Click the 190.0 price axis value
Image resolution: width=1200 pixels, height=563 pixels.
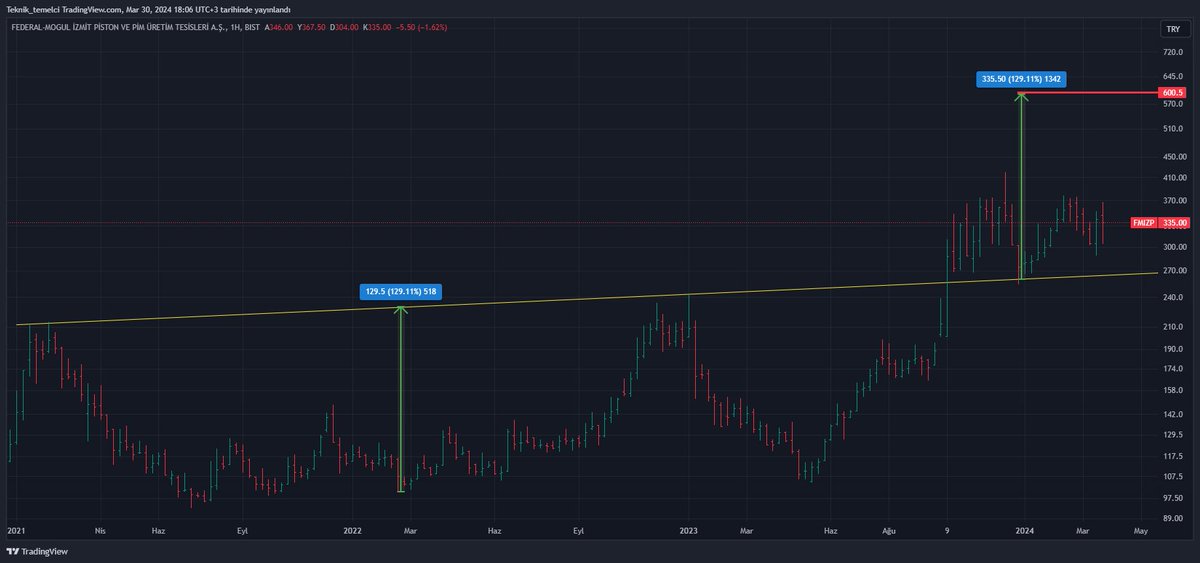[x=1173, y=349]
